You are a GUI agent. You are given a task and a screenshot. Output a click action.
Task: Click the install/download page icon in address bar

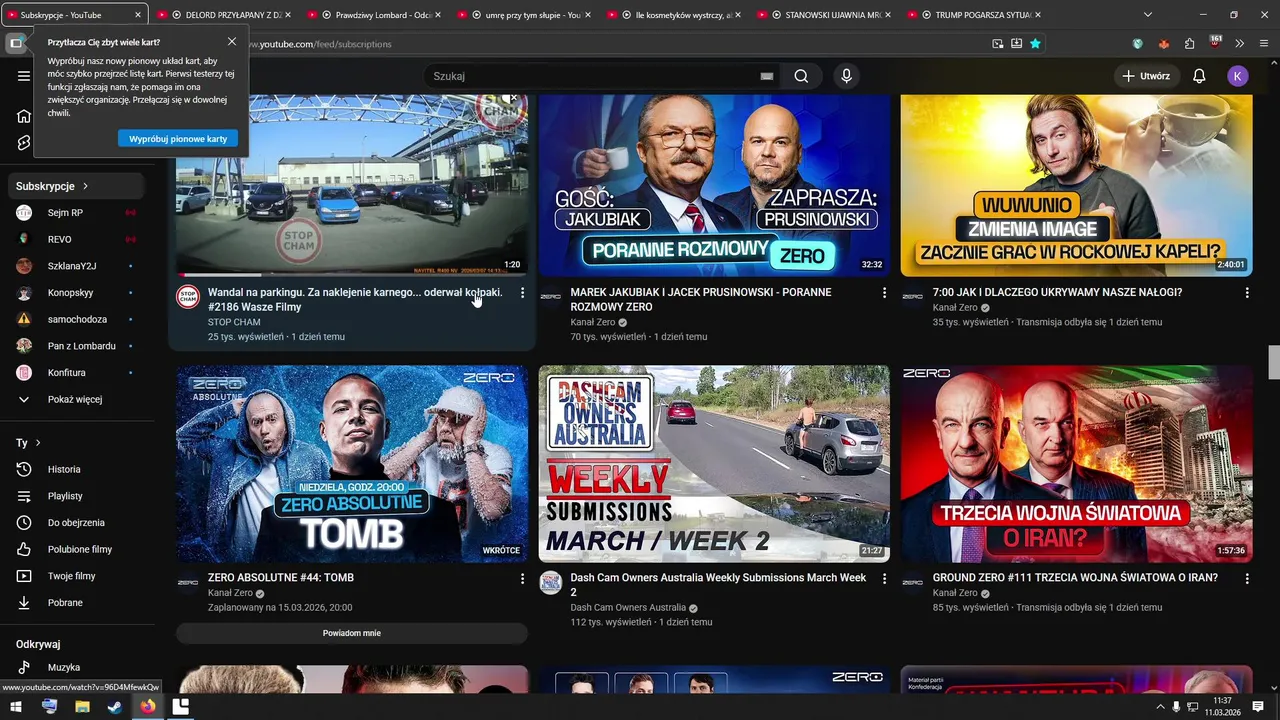pos(1016,44)
